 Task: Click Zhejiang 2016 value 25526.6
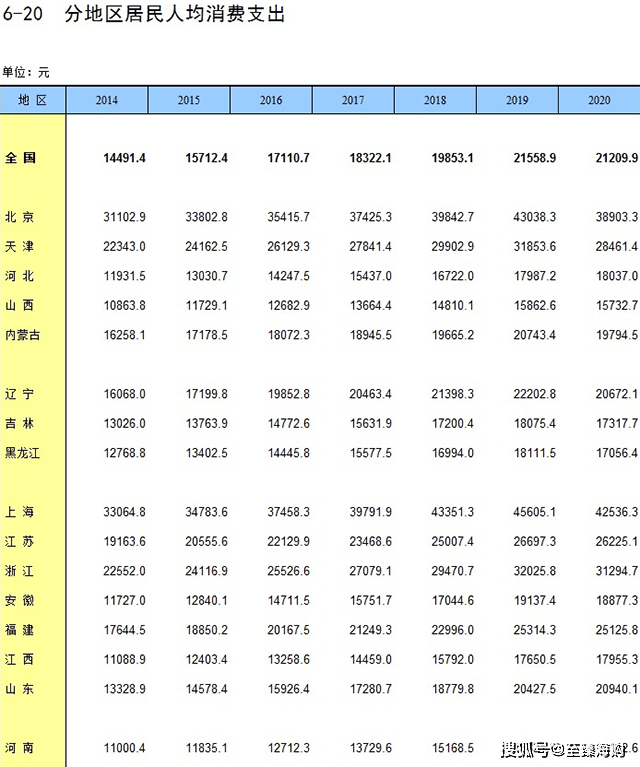coord(288,571)
